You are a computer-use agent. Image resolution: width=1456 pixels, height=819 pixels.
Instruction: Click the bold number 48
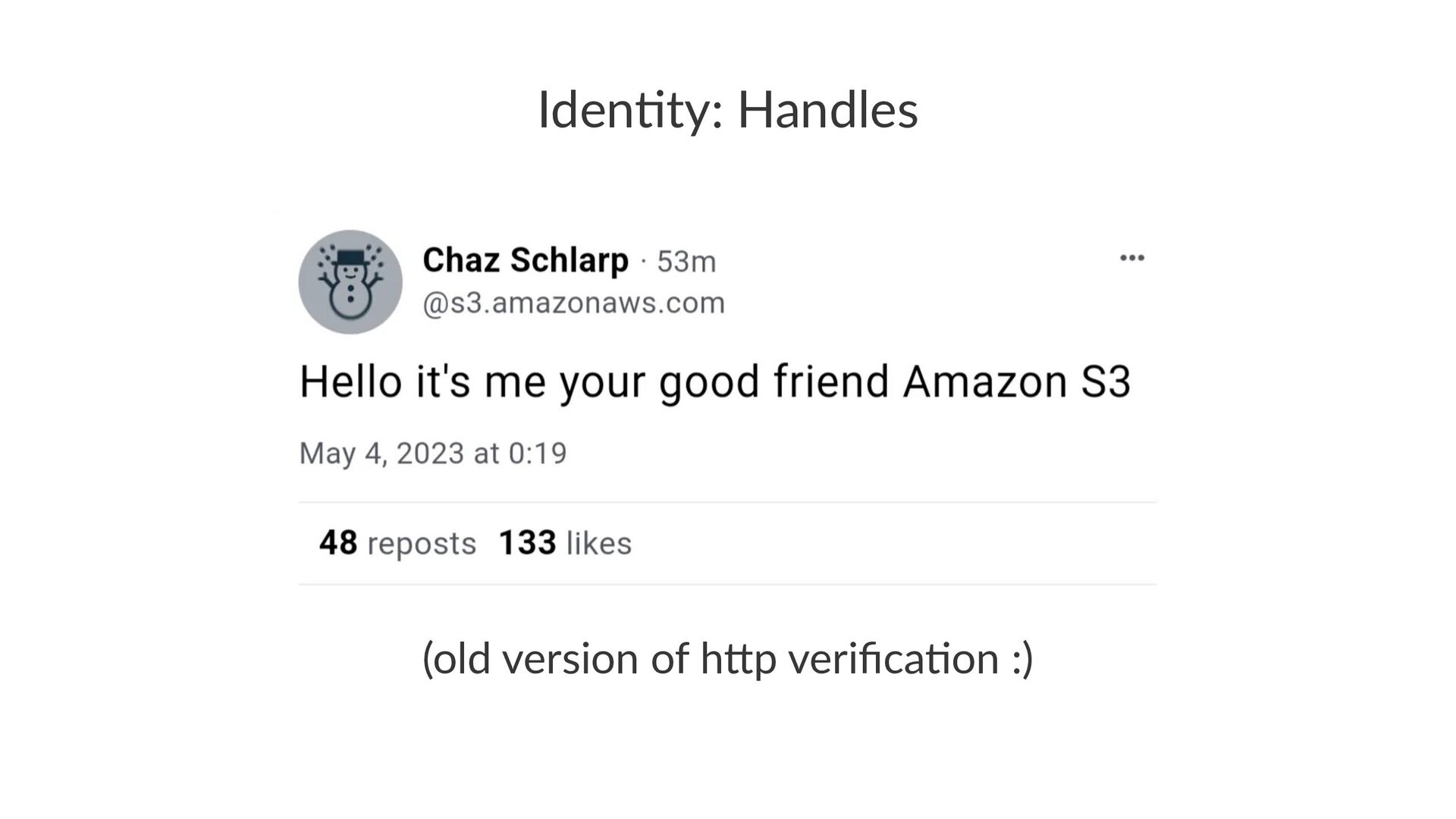pos(338,543)
